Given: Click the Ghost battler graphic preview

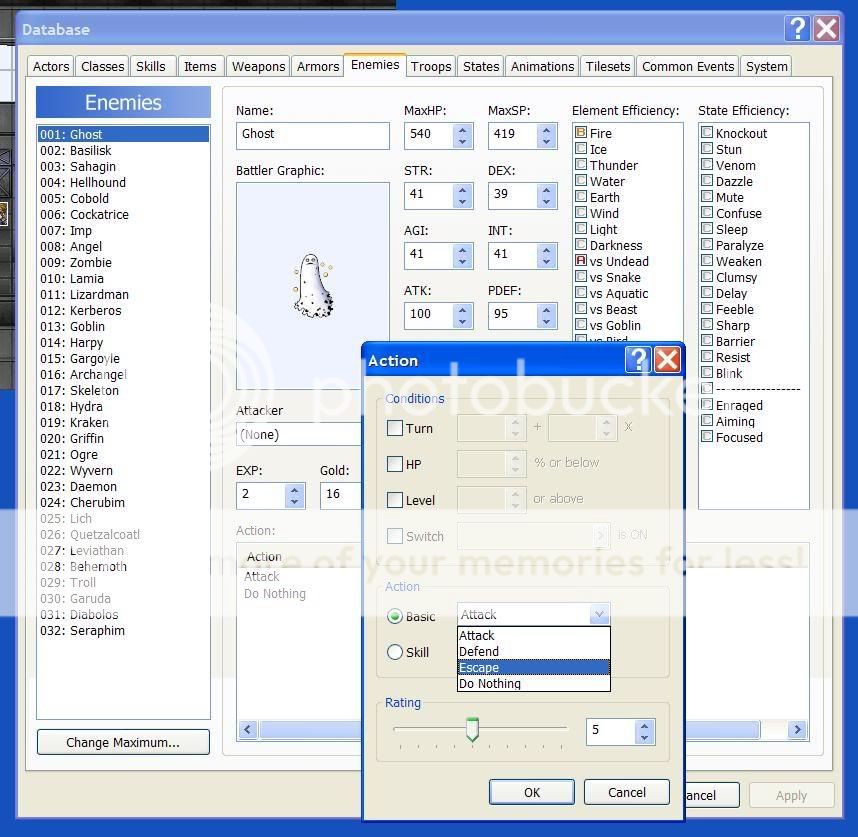Looking at the screenshot, I should [312, 286].
